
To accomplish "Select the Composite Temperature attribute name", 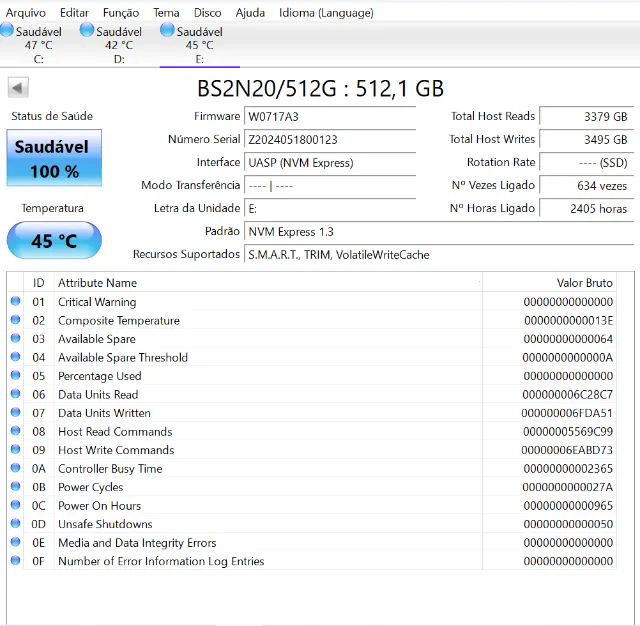I will click(x=119, y=321).
